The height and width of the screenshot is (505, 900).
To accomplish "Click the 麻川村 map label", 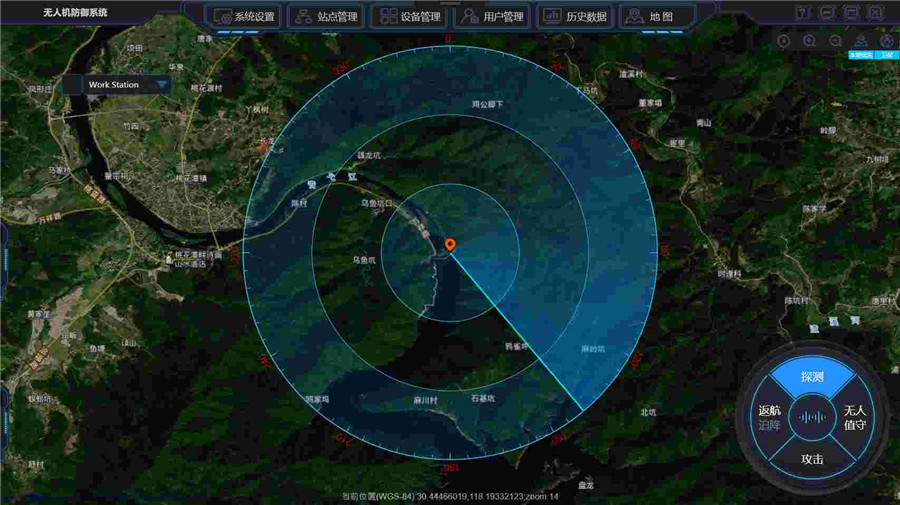I will coord(425,401).
